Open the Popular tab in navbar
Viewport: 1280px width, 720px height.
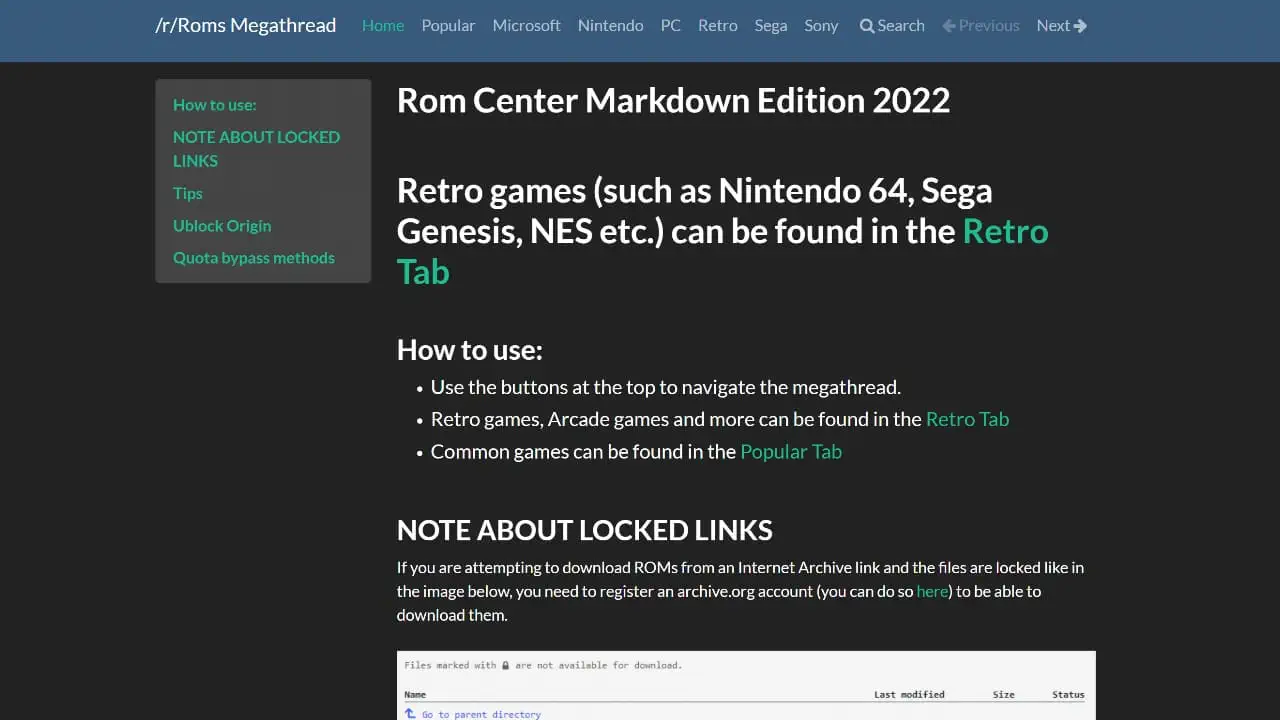pos(448,25)
